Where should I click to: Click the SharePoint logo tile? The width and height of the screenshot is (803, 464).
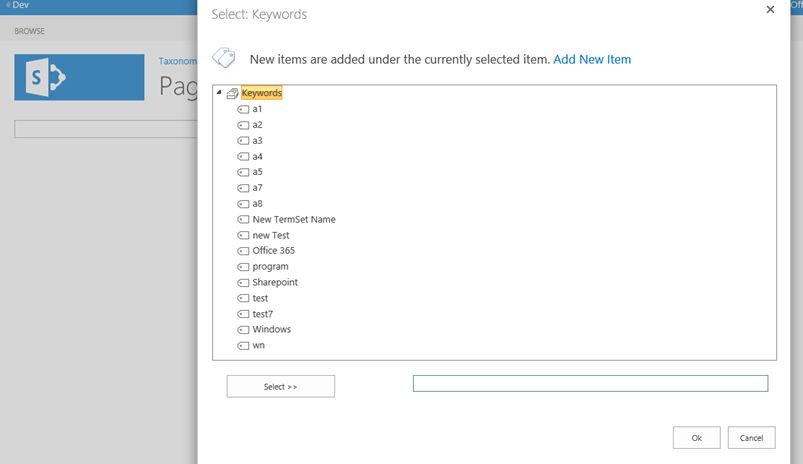[x=79, y=77]
